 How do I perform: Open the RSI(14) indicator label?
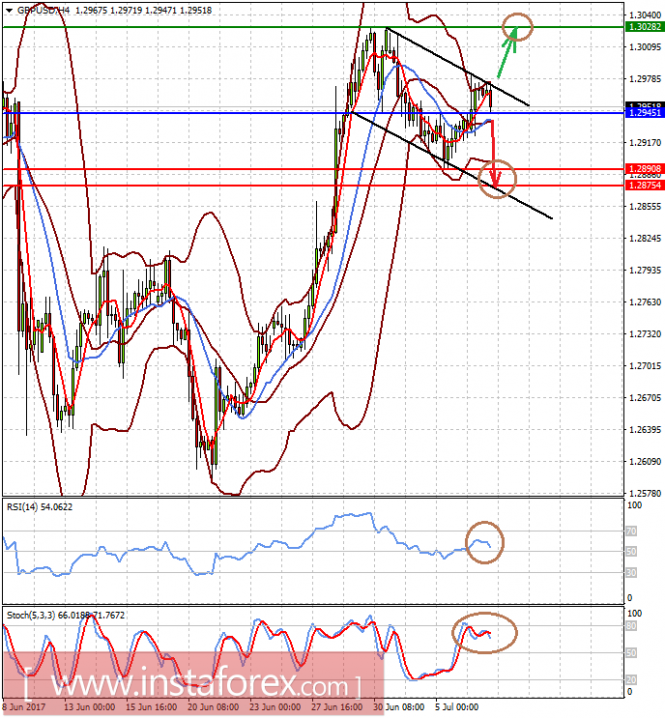tap(39, 507)
